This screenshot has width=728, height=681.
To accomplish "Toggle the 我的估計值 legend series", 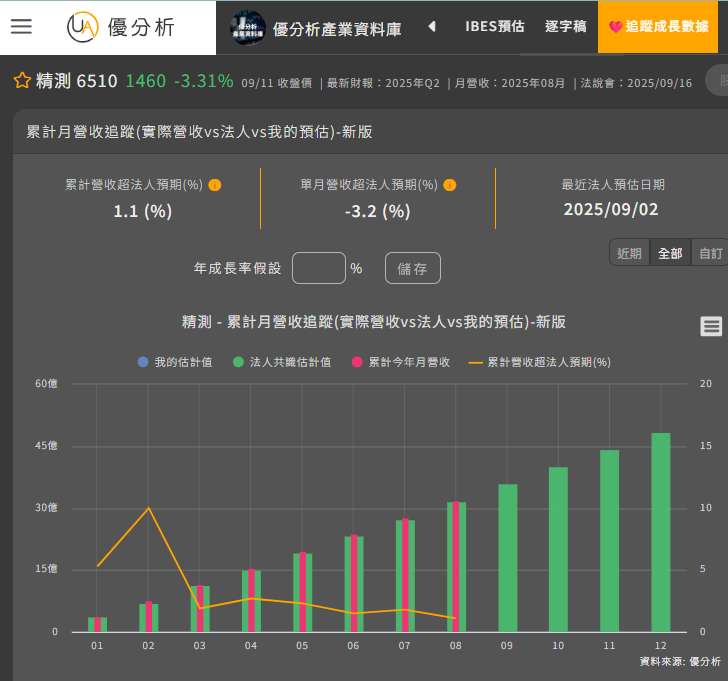I will [x=175, y=362].
